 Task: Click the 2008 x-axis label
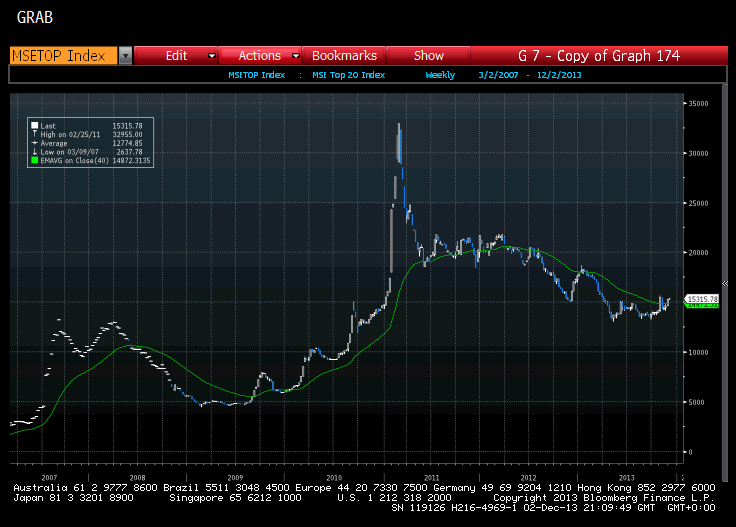[137, 478]
